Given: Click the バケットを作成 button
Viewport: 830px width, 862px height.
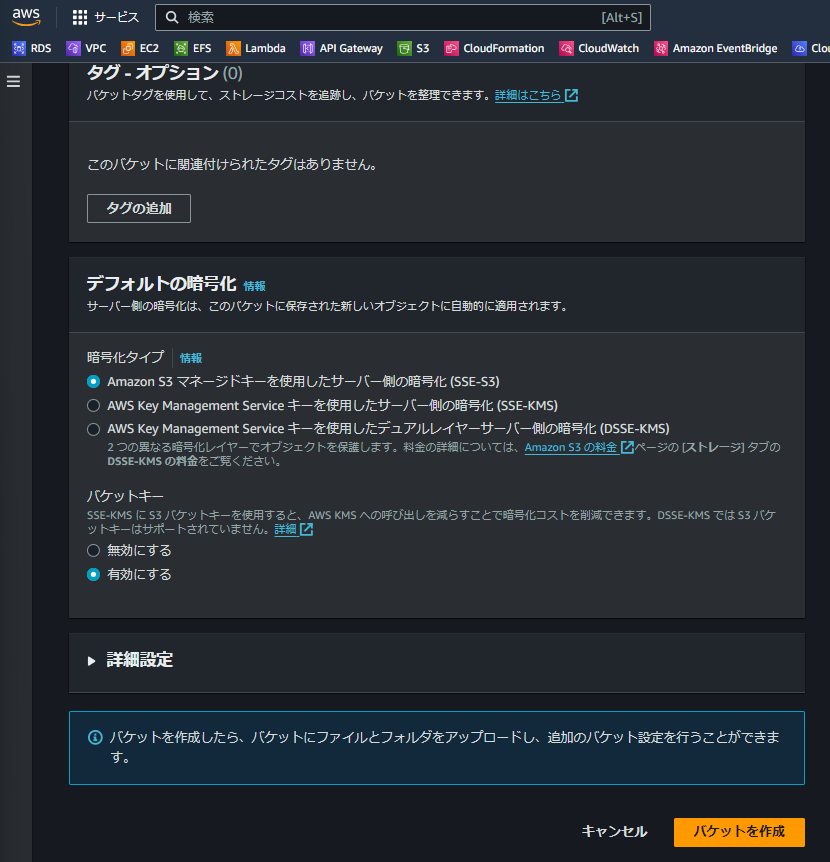Looking at the screenshot, I should click(739, 832).
